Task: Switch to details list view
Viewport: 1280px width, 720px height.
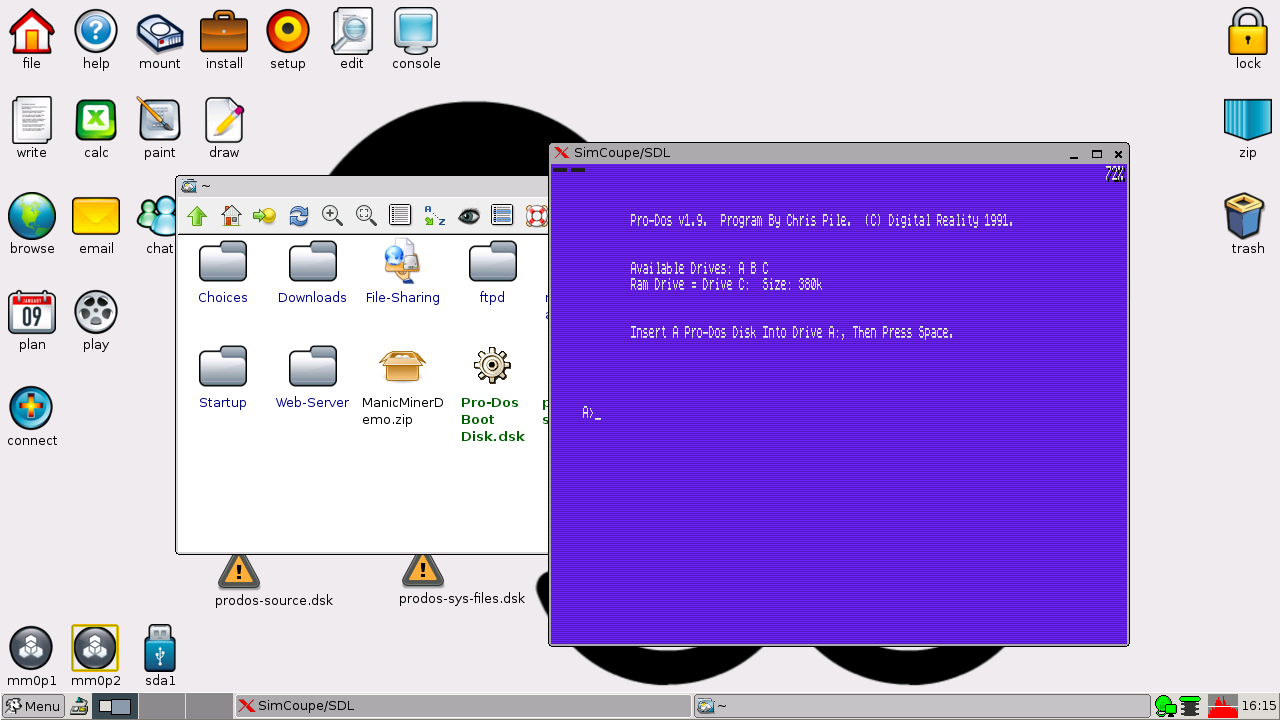Action: pyautogui.click(x=400, y=215)
